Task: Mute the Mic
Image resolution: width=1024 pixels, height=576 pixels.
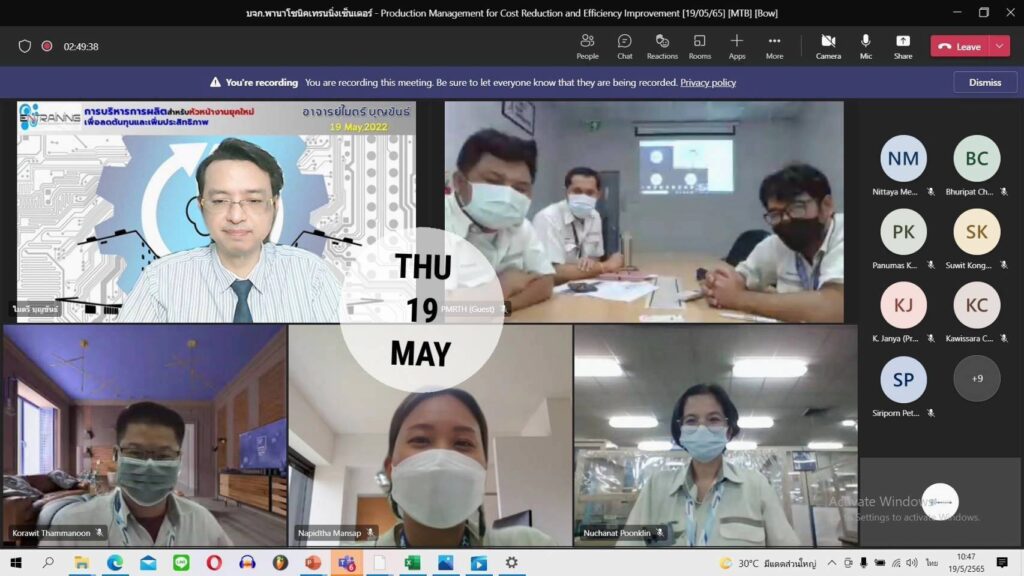Action: (x=865, y=46)
